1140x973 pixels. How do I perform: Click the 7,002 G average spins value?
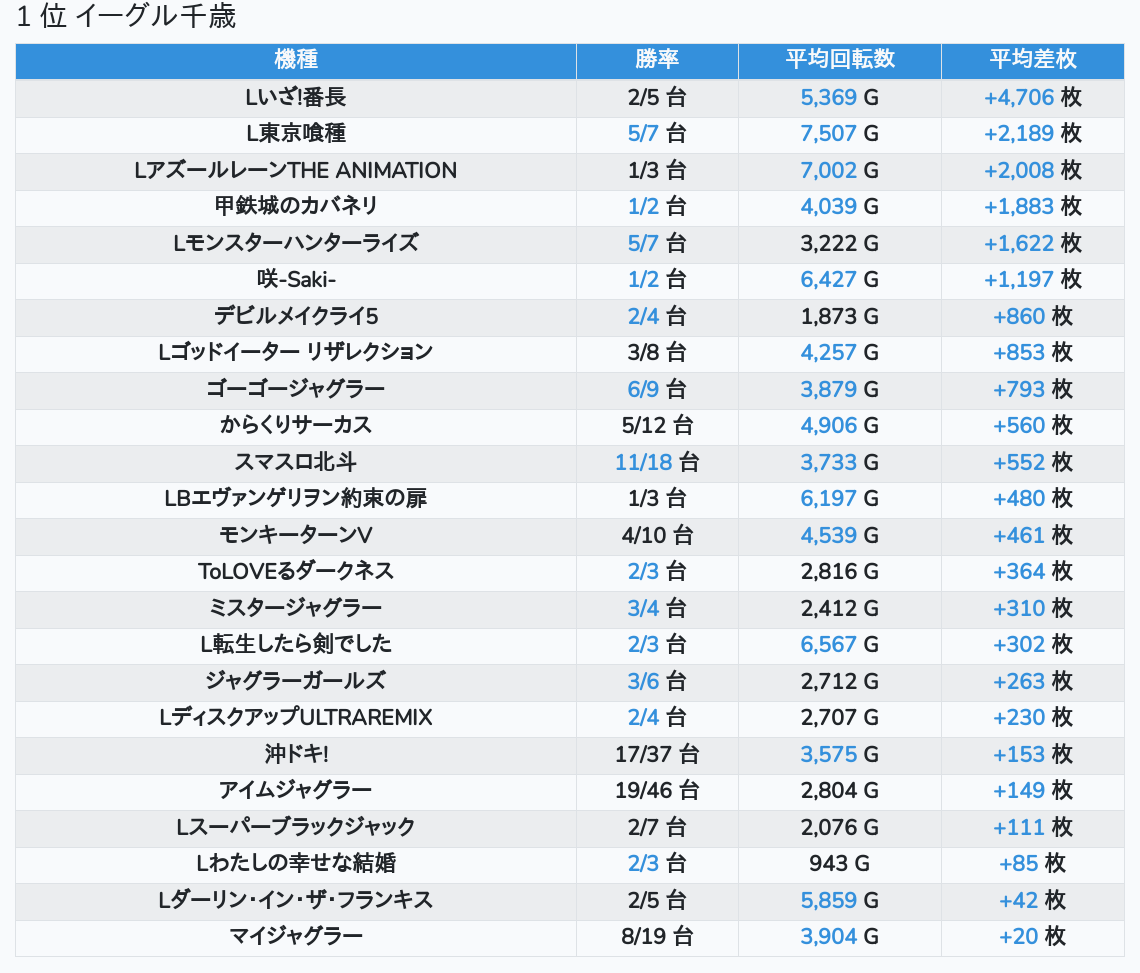(840, 170)
